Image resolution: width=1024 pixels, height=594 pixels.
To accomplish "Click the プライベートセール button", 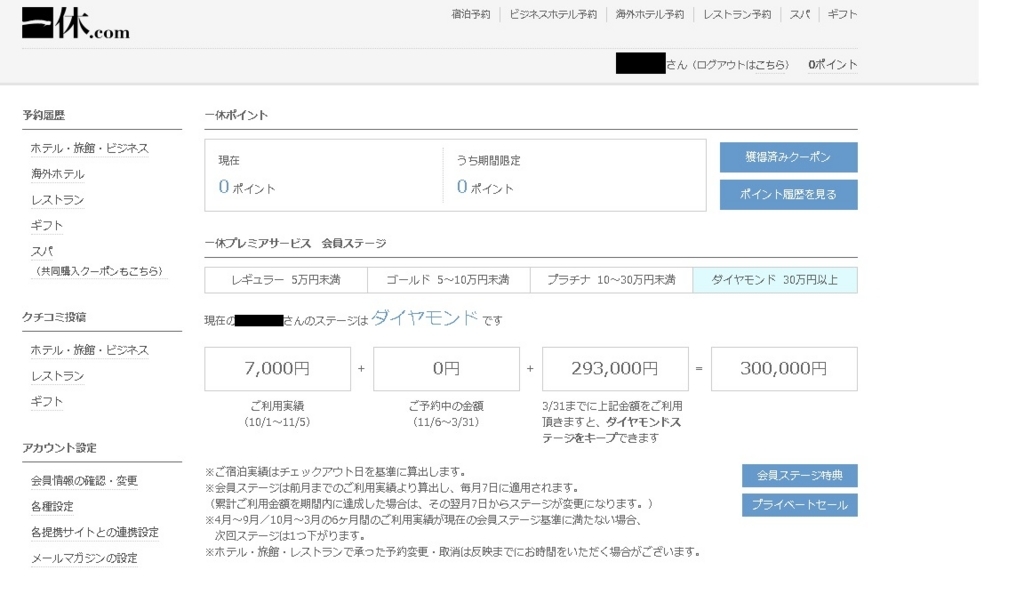I will (x=799, y=505).
